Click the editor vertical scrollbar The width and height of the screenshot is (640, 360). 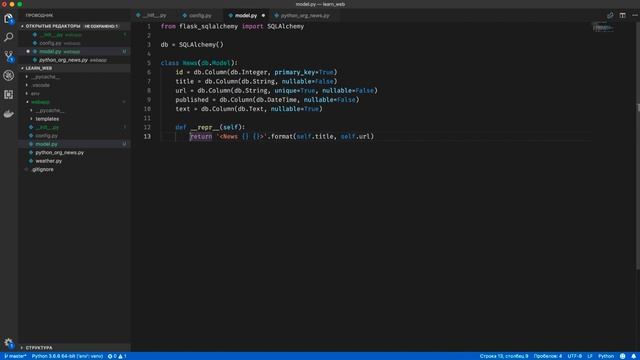coord(638,145)
